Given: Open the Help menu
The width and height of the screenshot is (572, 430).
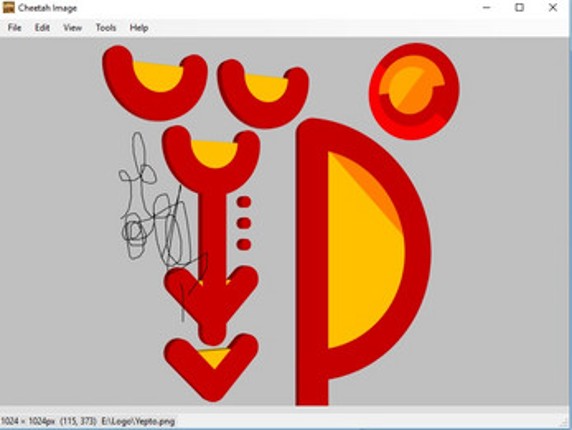Looking at the screenshot, I should tap(139, 28).
